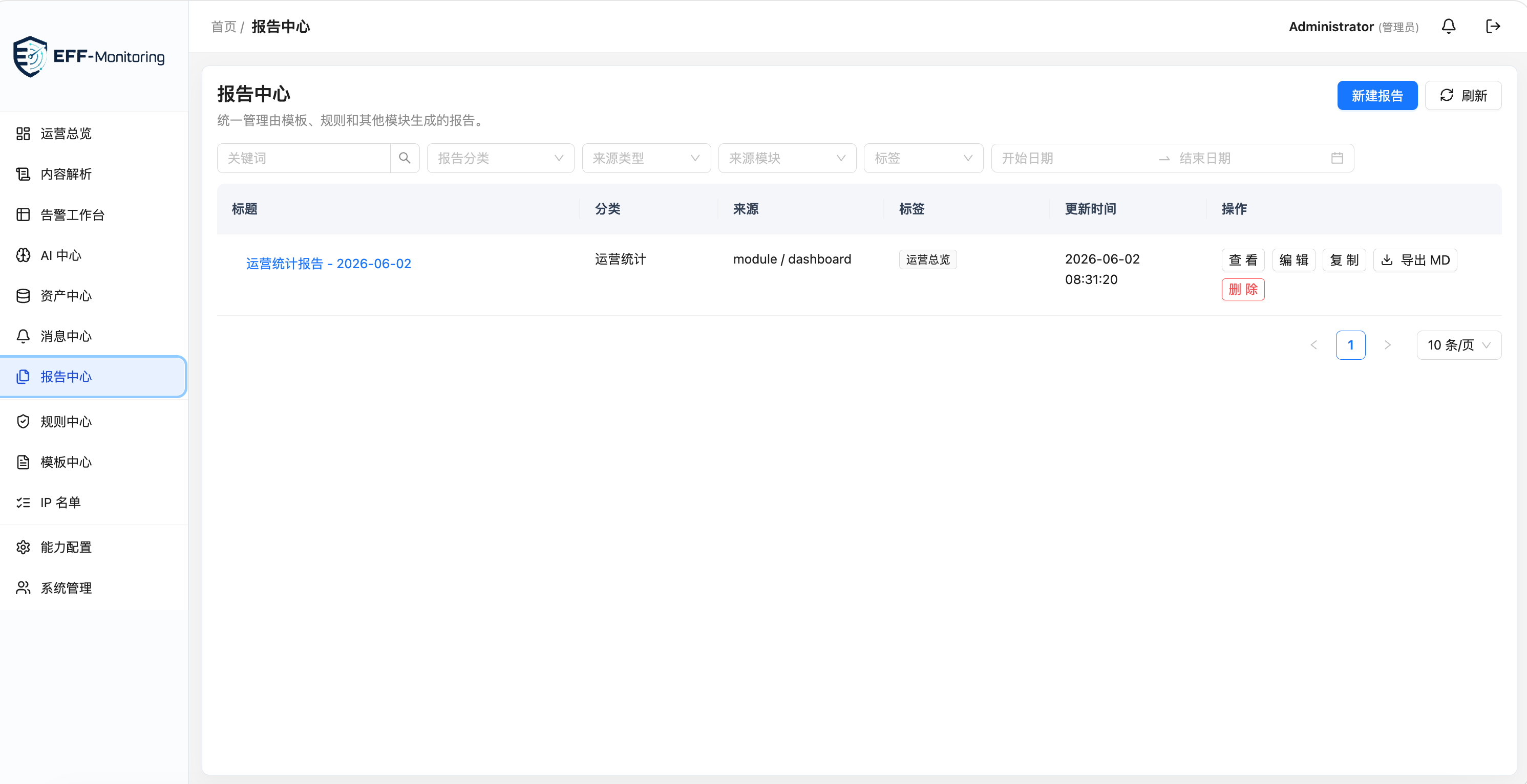Click Administrator user name in header
The height and width of the screenshot is (784, 1527).
[x=1331, y=27]
